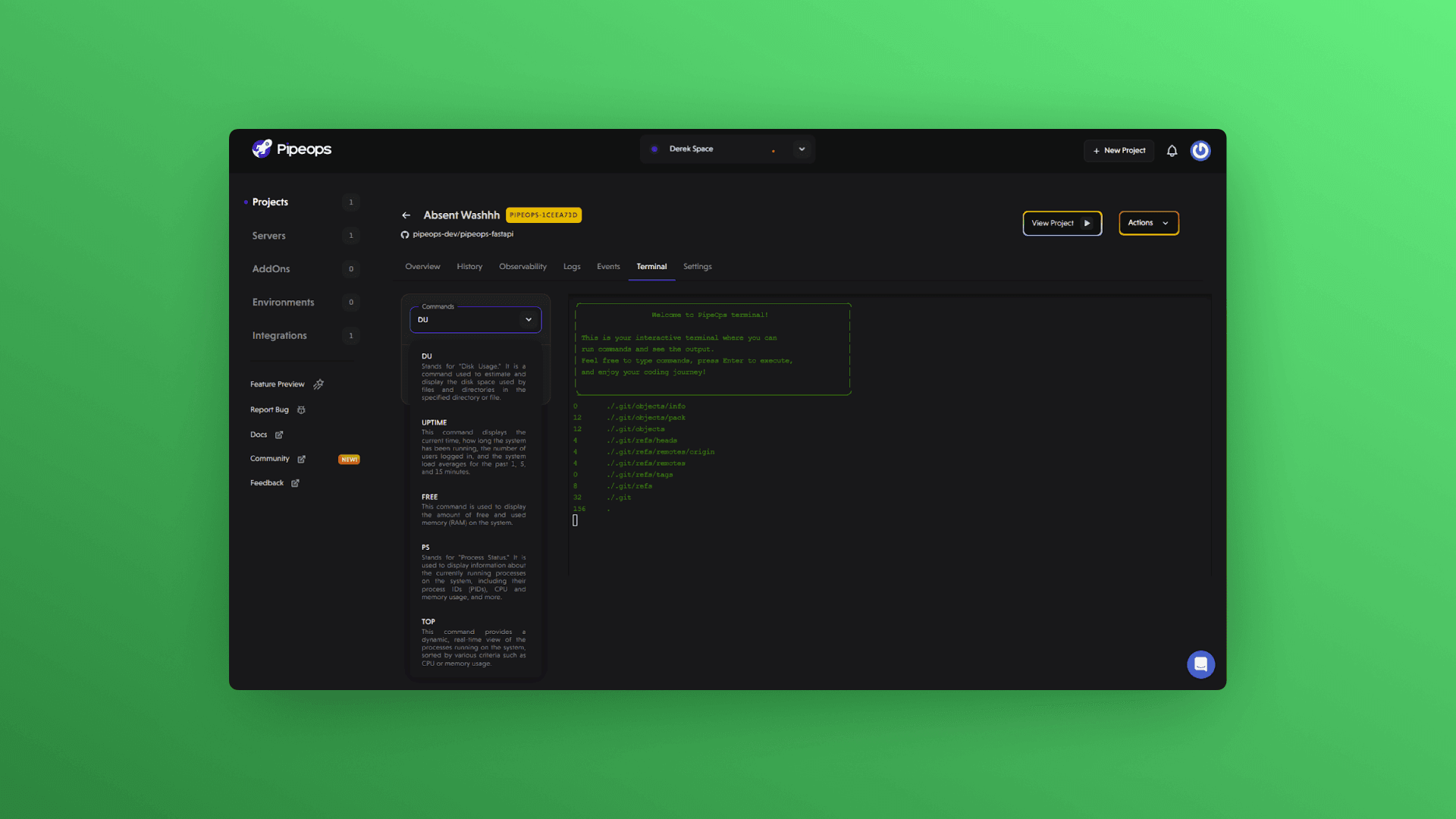This screenshot has width=1456, height=819.
Task: Select the TOP command option
Action: click(474, 642)
